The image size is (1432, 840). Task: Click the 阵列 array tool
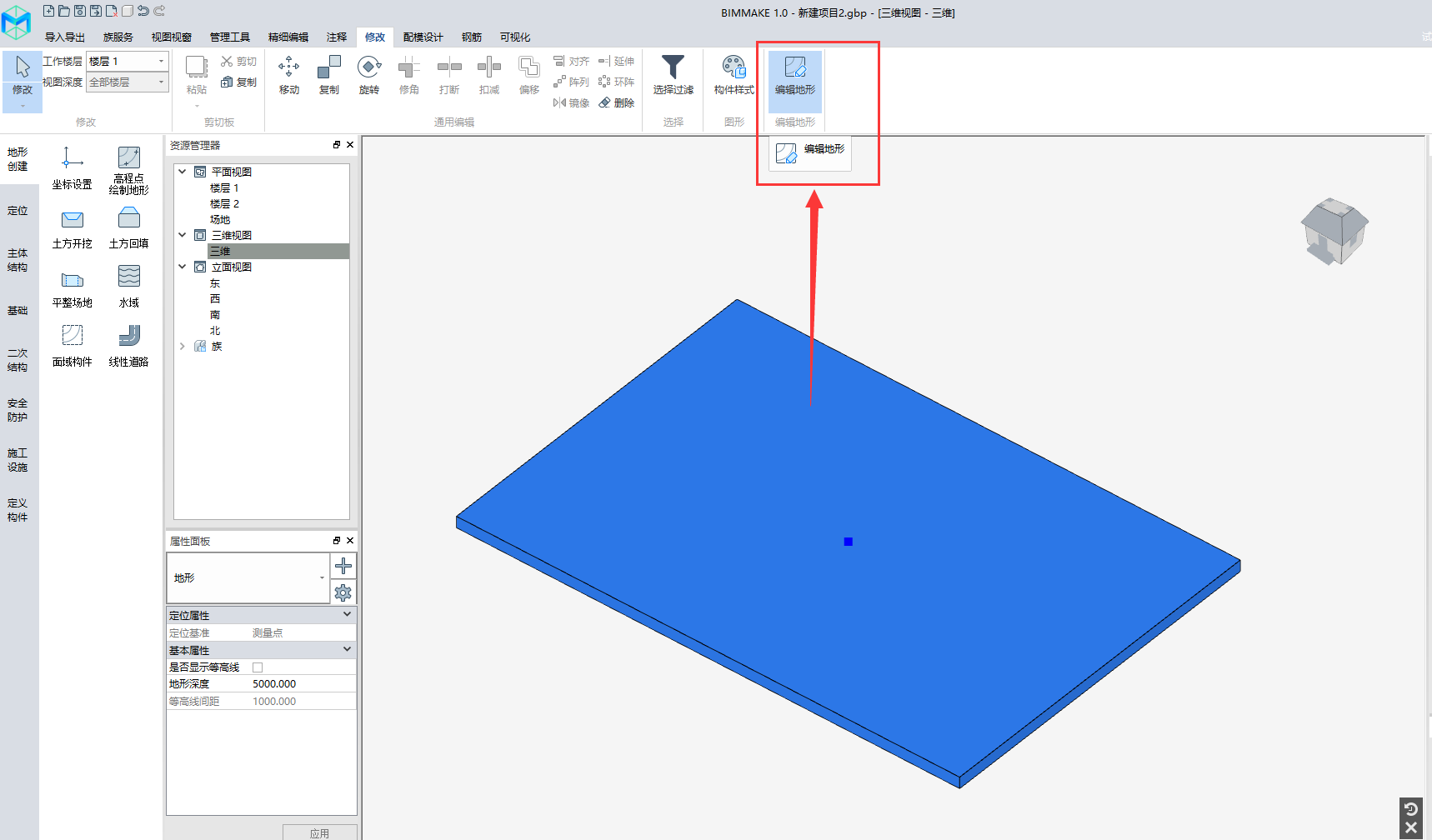[572, 82]
